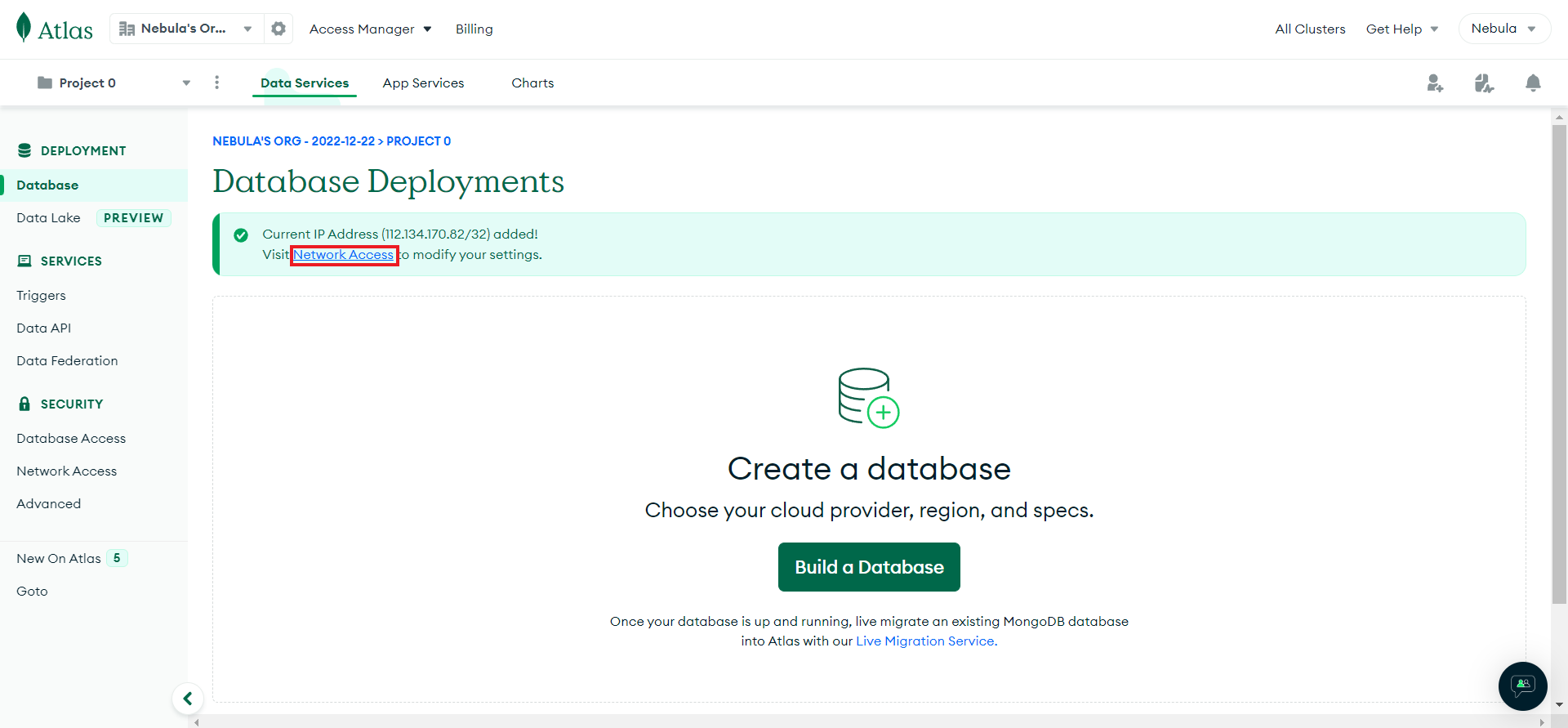1568x728 pixels.
Task: Open Network Access in the sidebar
Action: [x=66, y=471]
